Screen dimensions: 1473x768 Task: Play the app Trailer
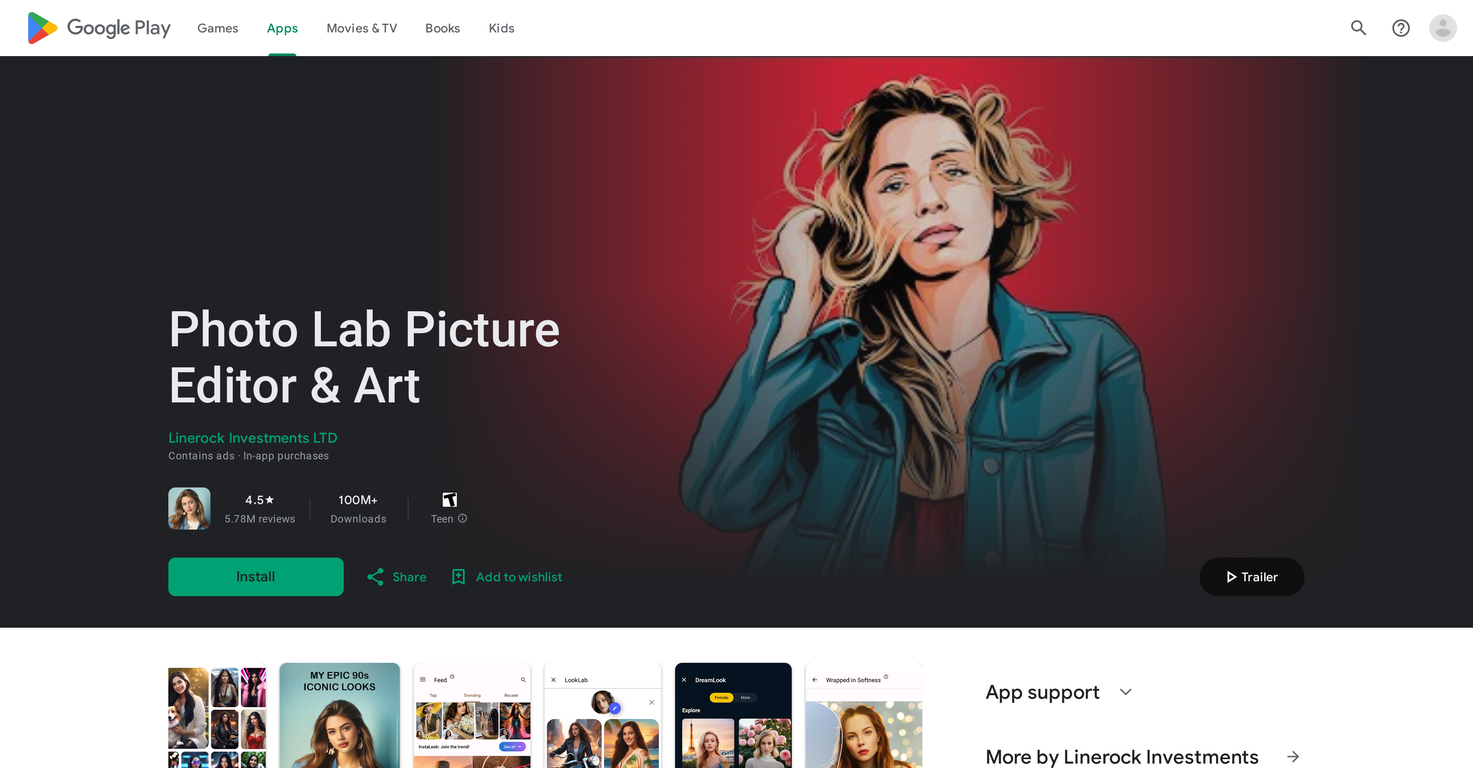click(x=1251, y=576)
